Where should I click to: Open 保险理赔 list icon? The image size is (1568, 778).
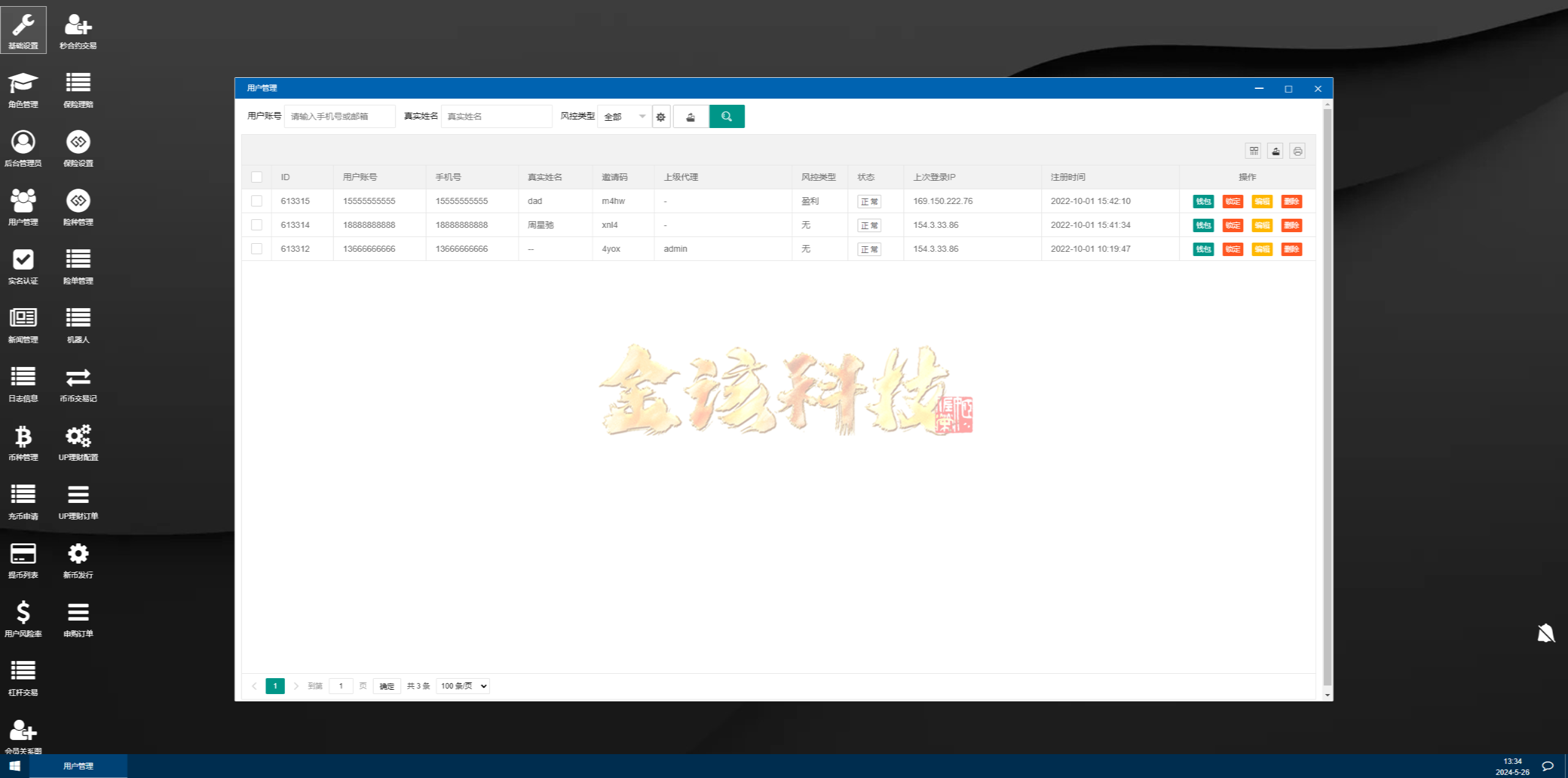click(78, 89)
